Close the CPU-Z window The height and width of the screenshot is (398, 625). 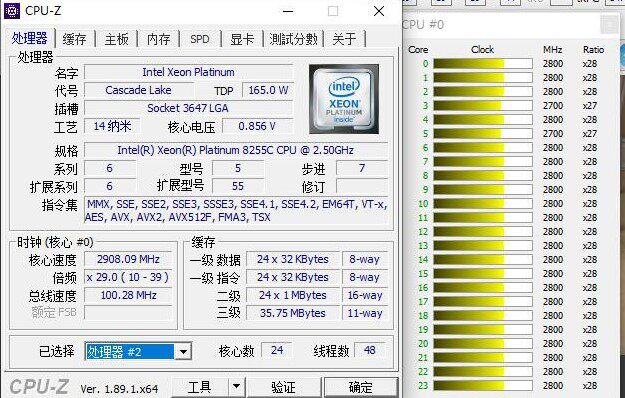[379, 11]
